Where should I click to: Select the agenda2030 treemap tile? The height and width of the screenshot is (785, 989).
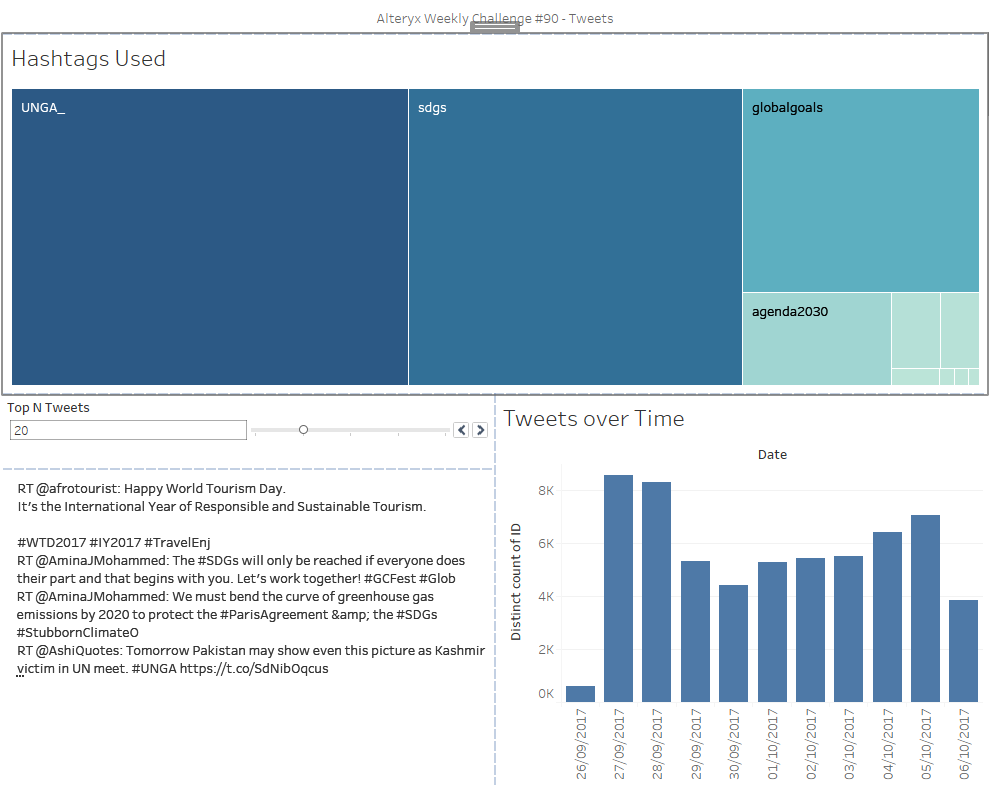tap(817, 339)
